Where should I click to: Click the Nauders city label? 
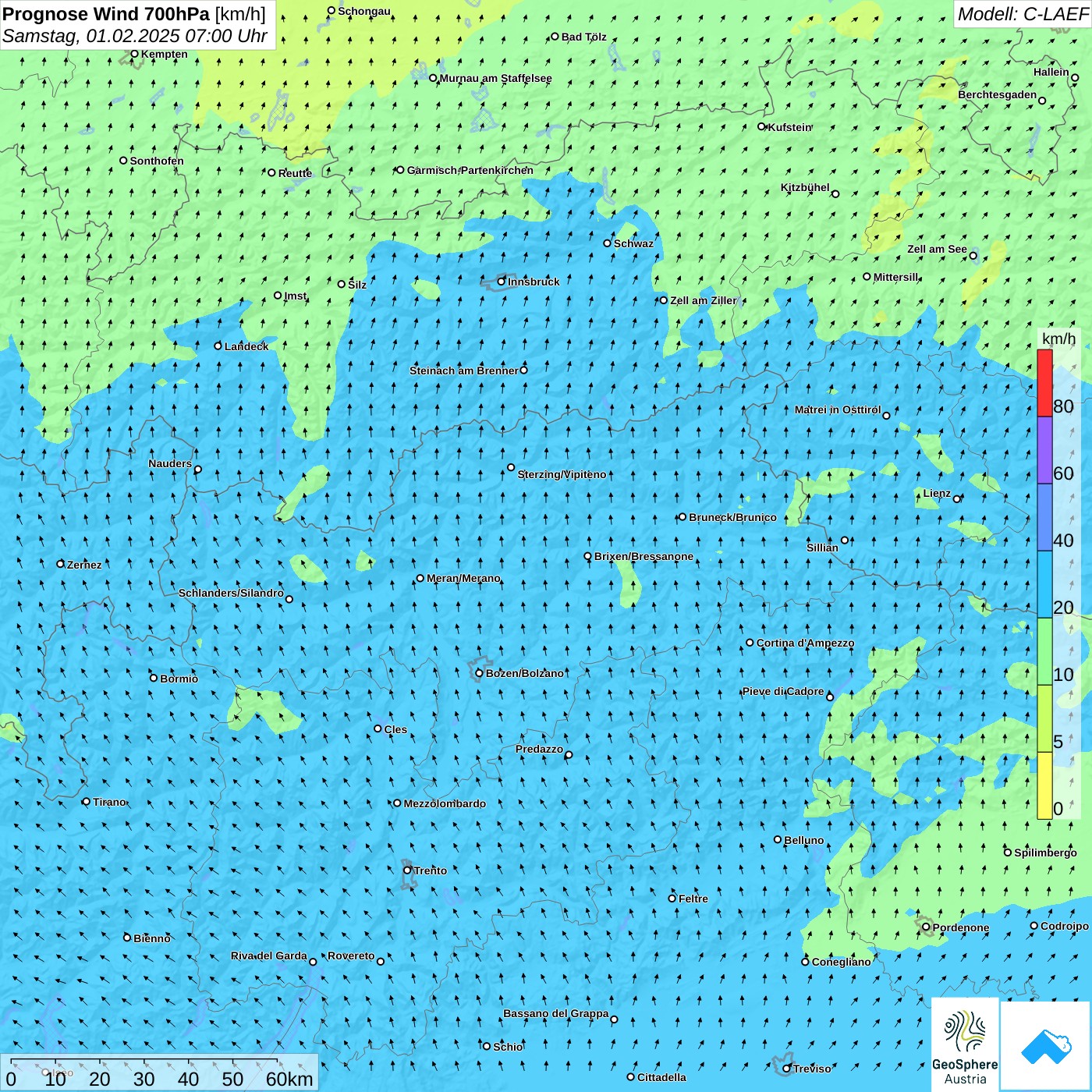170,463
